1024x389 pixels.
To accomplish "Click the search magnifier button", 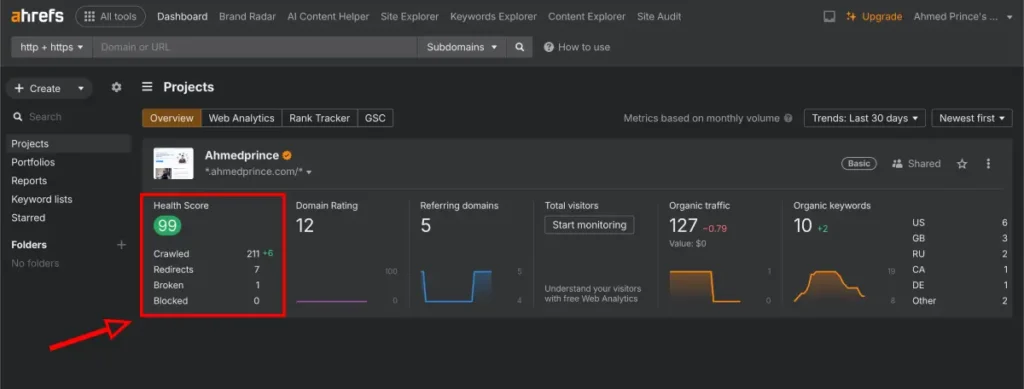I will (519, 47).
